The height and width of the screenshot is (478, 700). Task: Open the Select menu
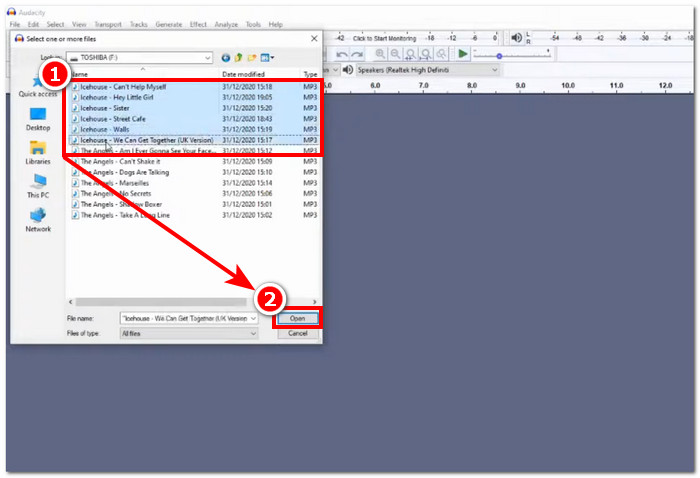[x=55, y=24]
